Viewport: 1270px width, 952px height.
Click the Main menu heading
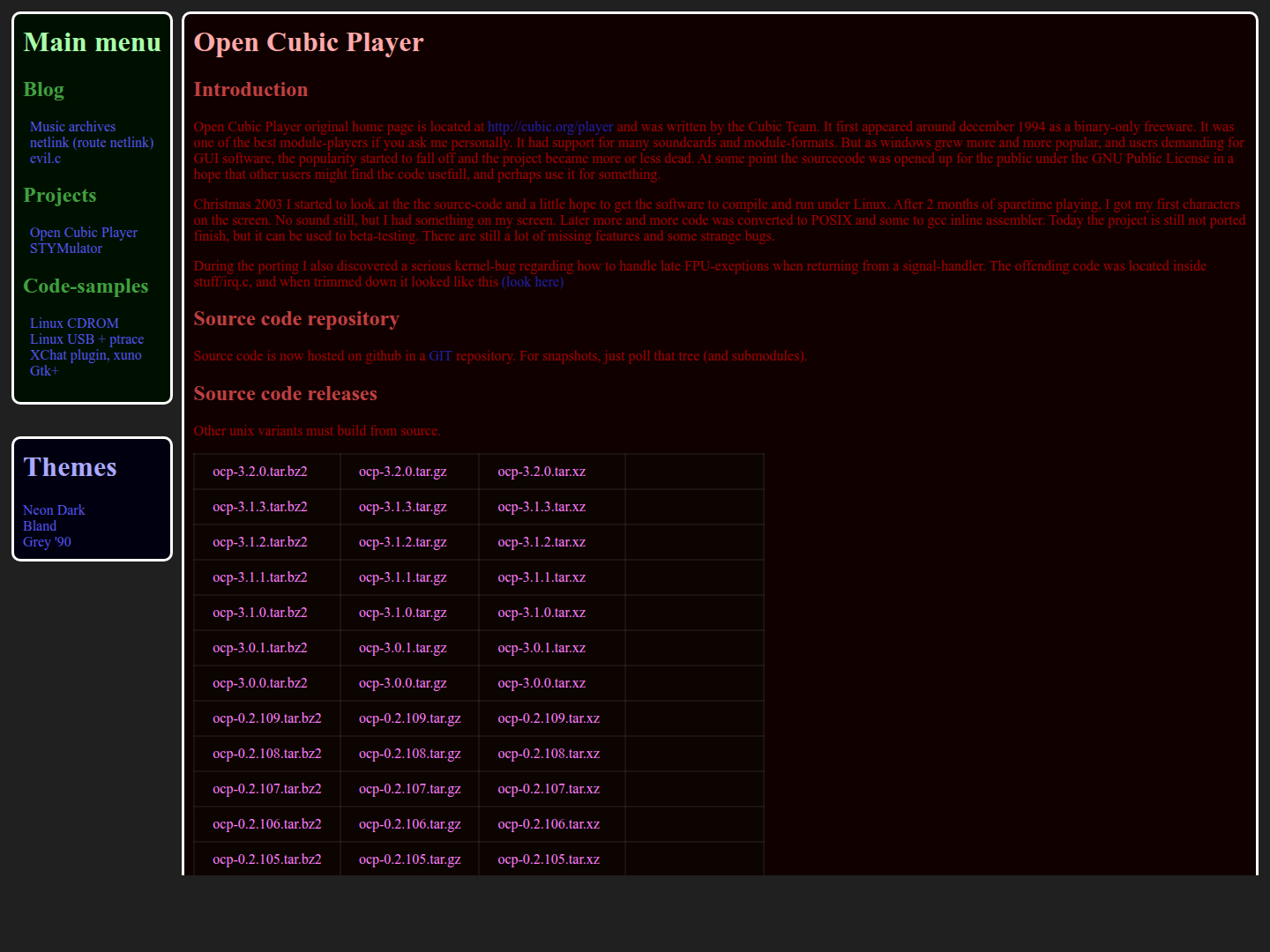93,42
